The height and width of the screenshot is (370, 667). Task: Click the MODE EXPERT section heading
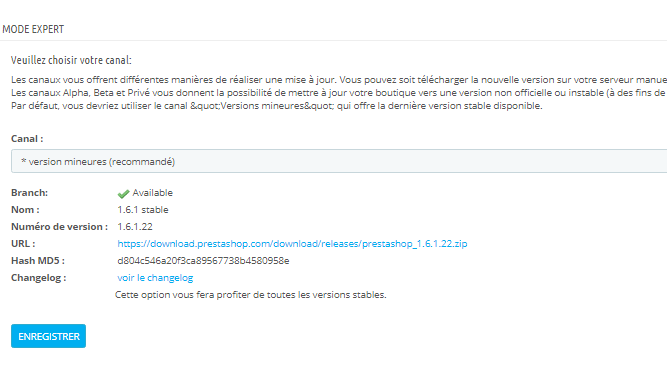[33, 29]
